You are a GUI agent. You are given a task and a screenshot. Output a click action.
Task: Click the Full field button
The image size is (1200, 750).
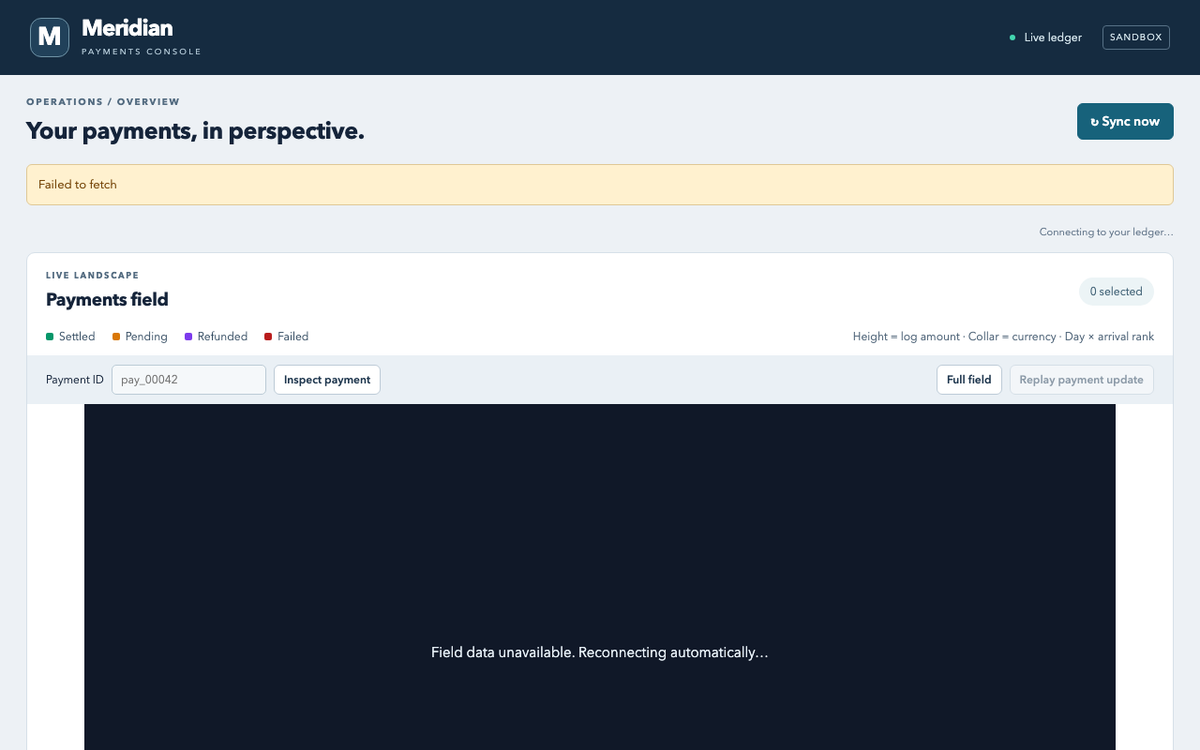969,380
